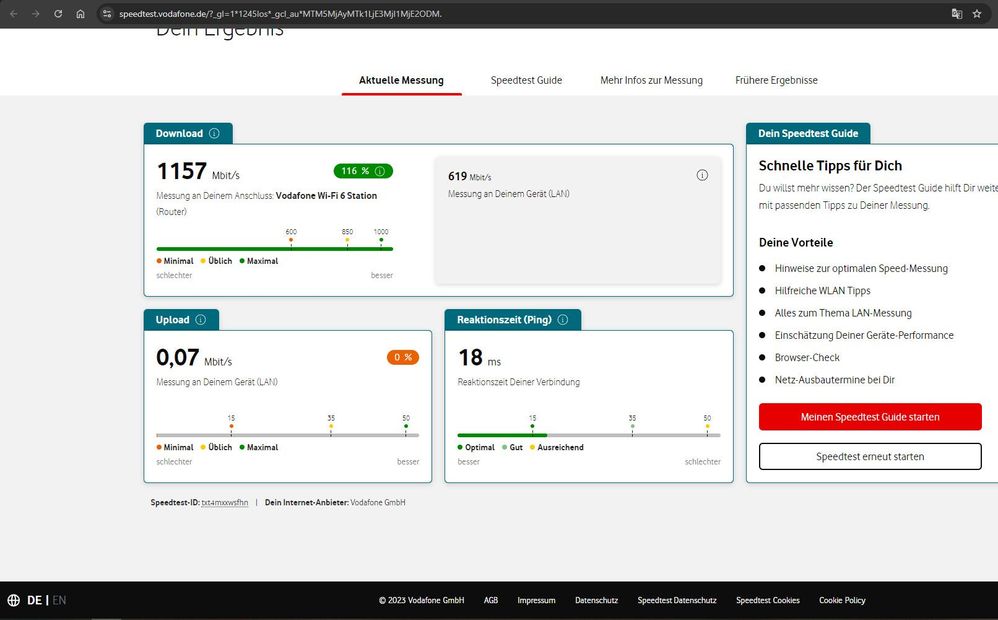Open Mehr Infos zur Messung tab
The width and height of the screenshot is (998, 620).
coord(651,80)
